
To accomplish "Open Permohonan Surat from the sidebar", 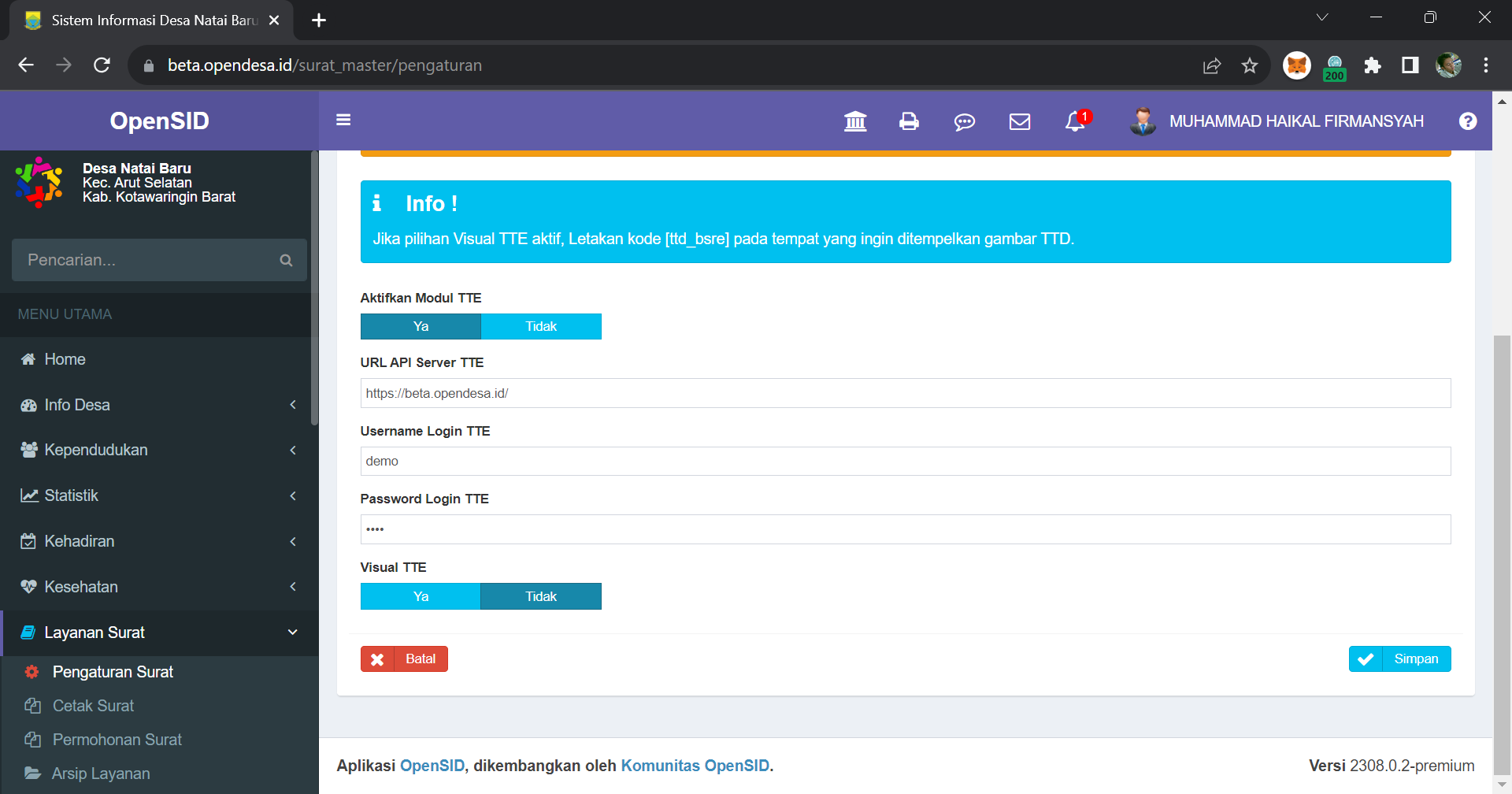I will pos(117,740).
